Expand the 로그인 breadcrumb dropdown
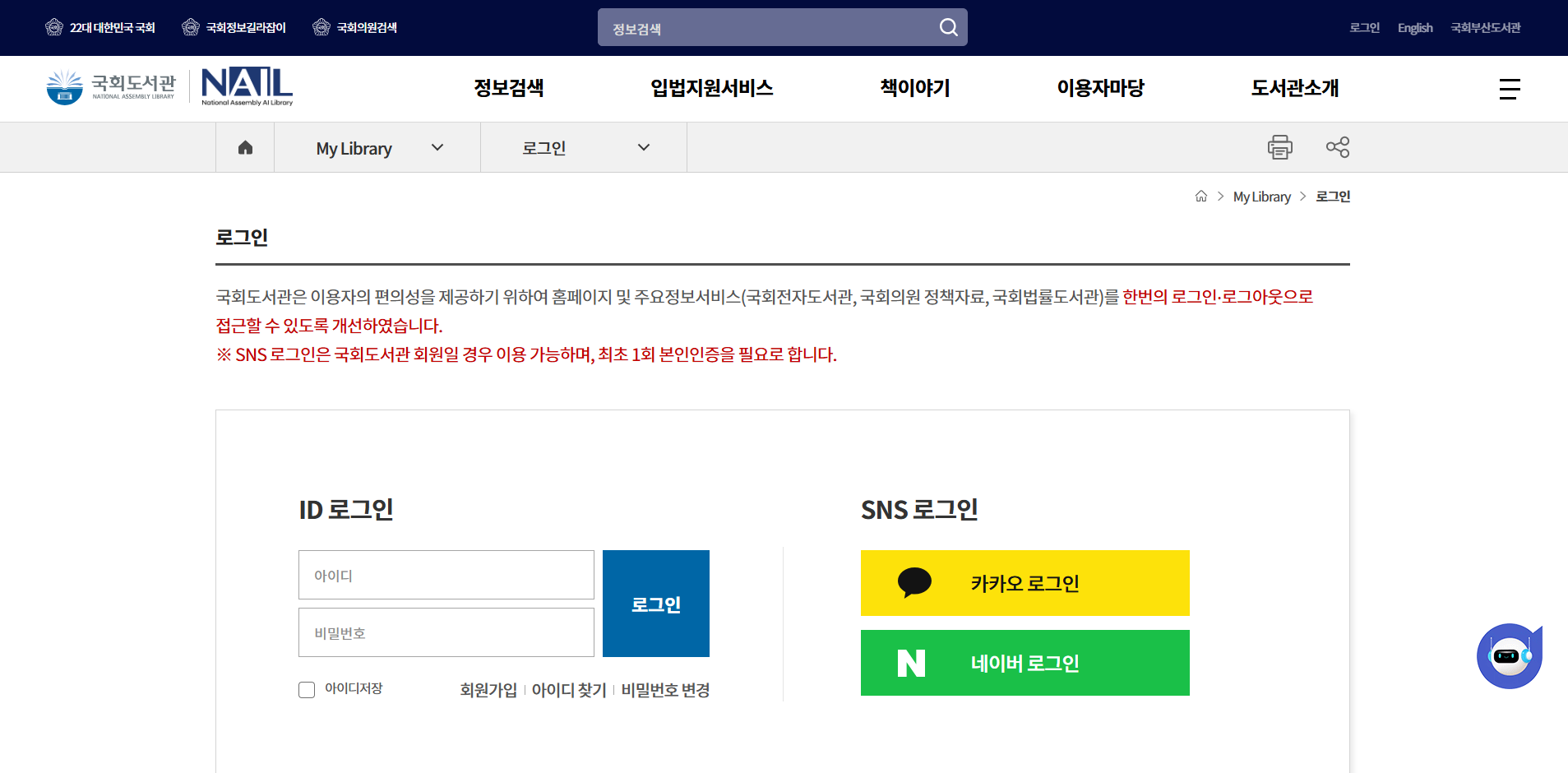The image size is (1568, 773). (x=584, y=147)
